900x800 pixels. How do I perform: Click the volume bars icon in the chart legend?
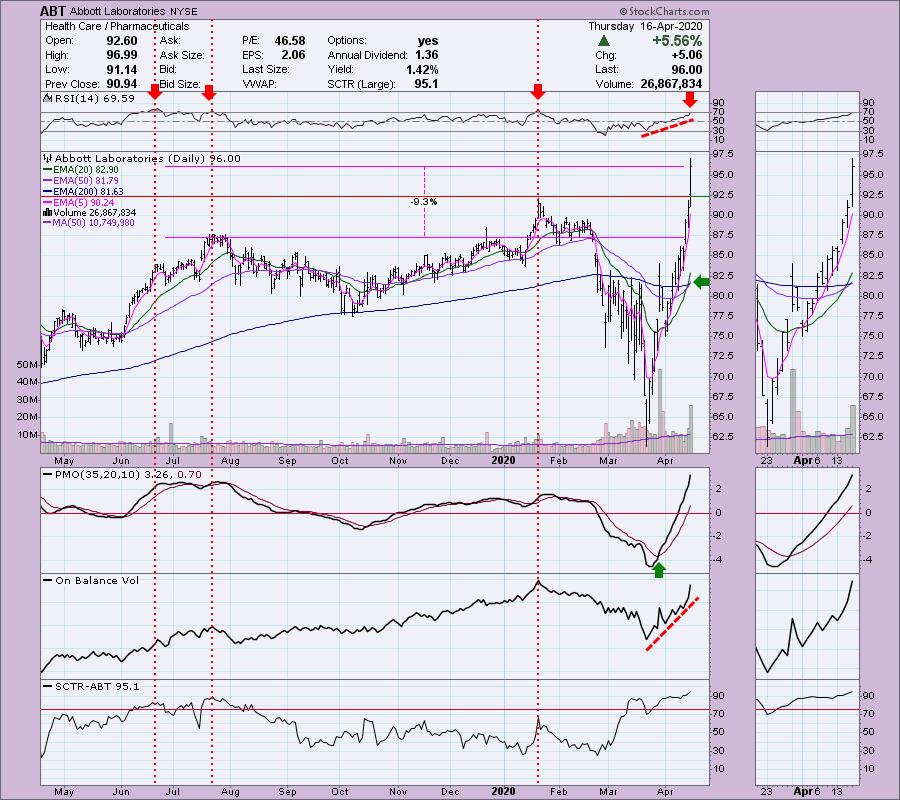click(47, 212)
